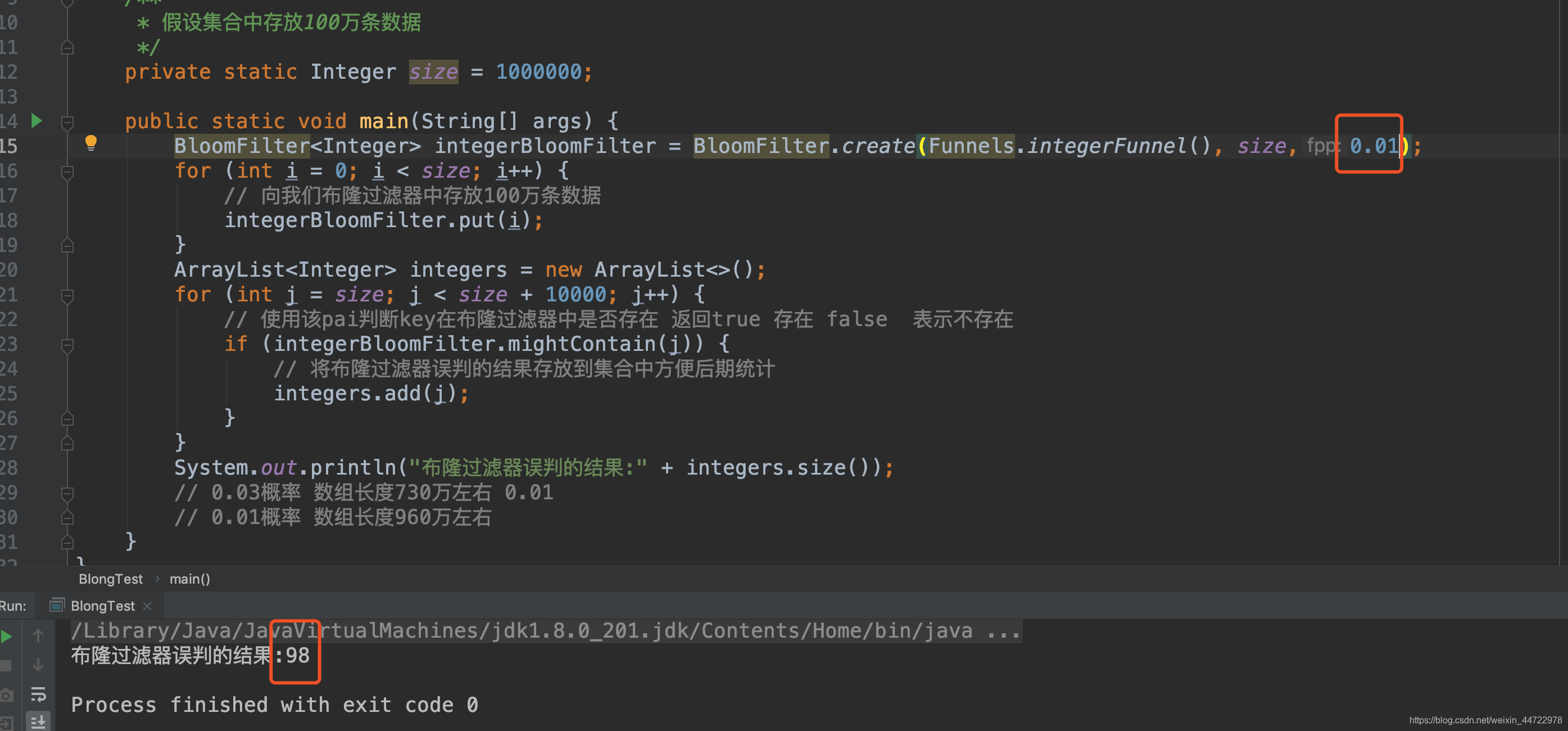Click 'Process finished with exit code 0' text
This screenshot has width=1568, height=731.
coord(274,705)
